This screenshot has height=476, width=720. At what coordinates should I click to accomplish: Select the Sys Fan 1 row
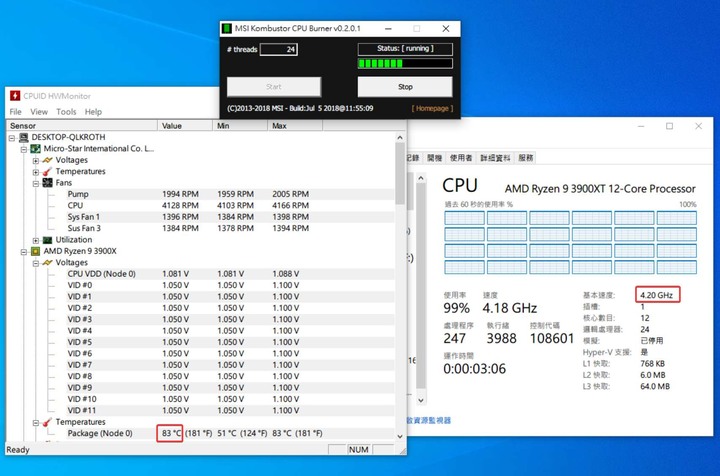[x=230, y=217]
